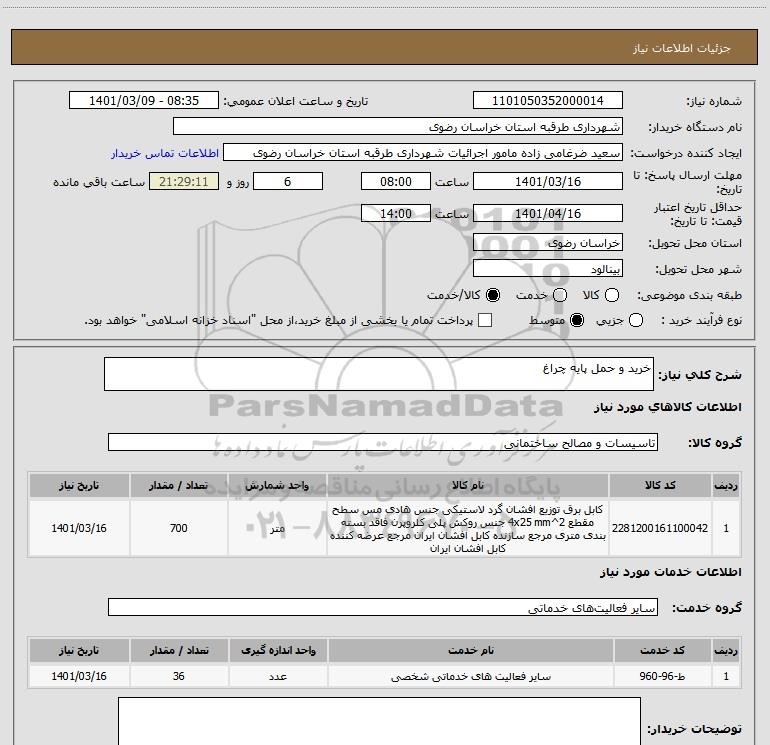Click the service quantity cell 36
The height and width of the screenshot is (745, 770).
179,676
